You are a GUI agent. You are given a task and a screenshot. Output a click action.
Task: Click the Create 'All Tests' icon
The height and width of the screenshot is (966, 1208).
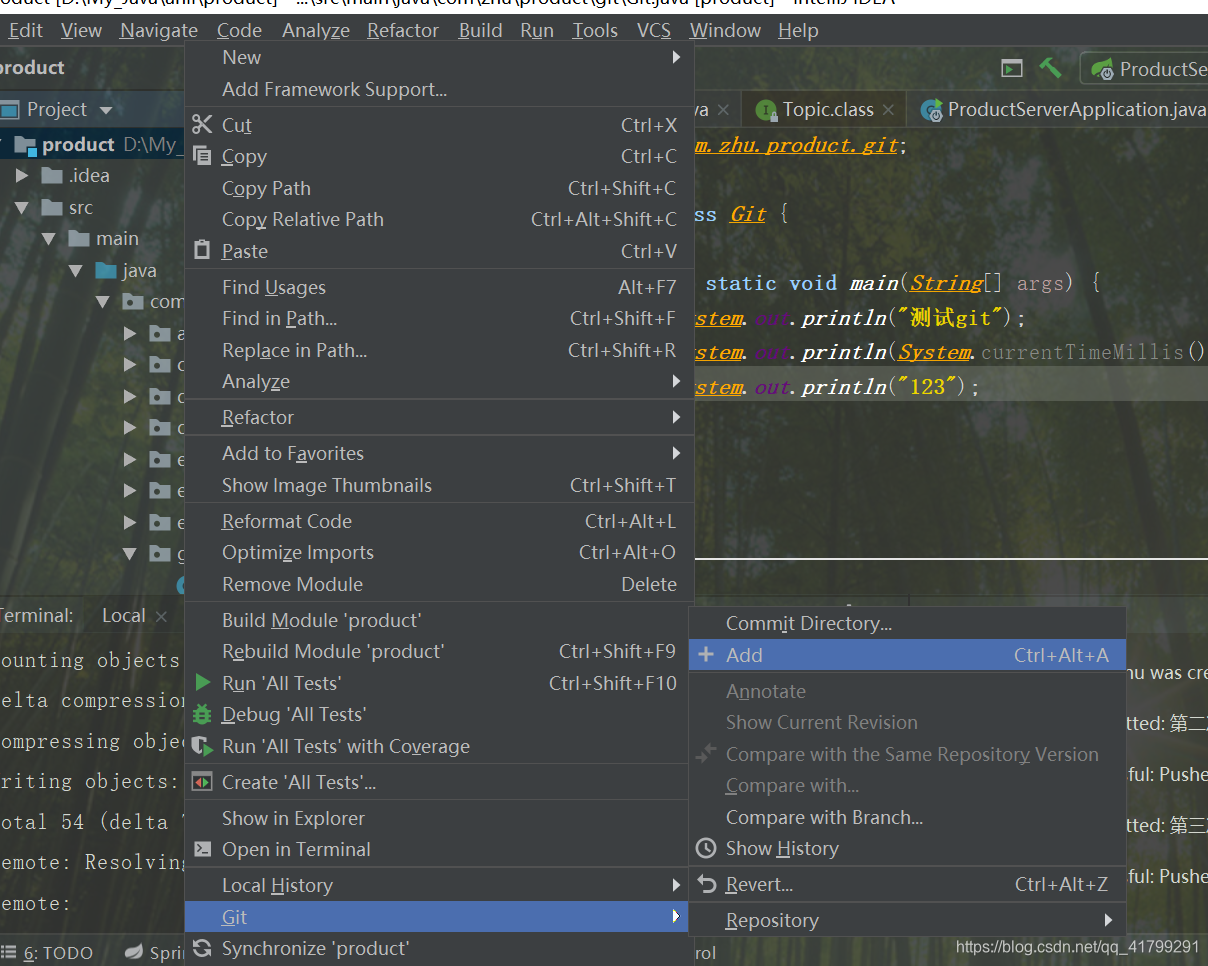coord(202,782)
